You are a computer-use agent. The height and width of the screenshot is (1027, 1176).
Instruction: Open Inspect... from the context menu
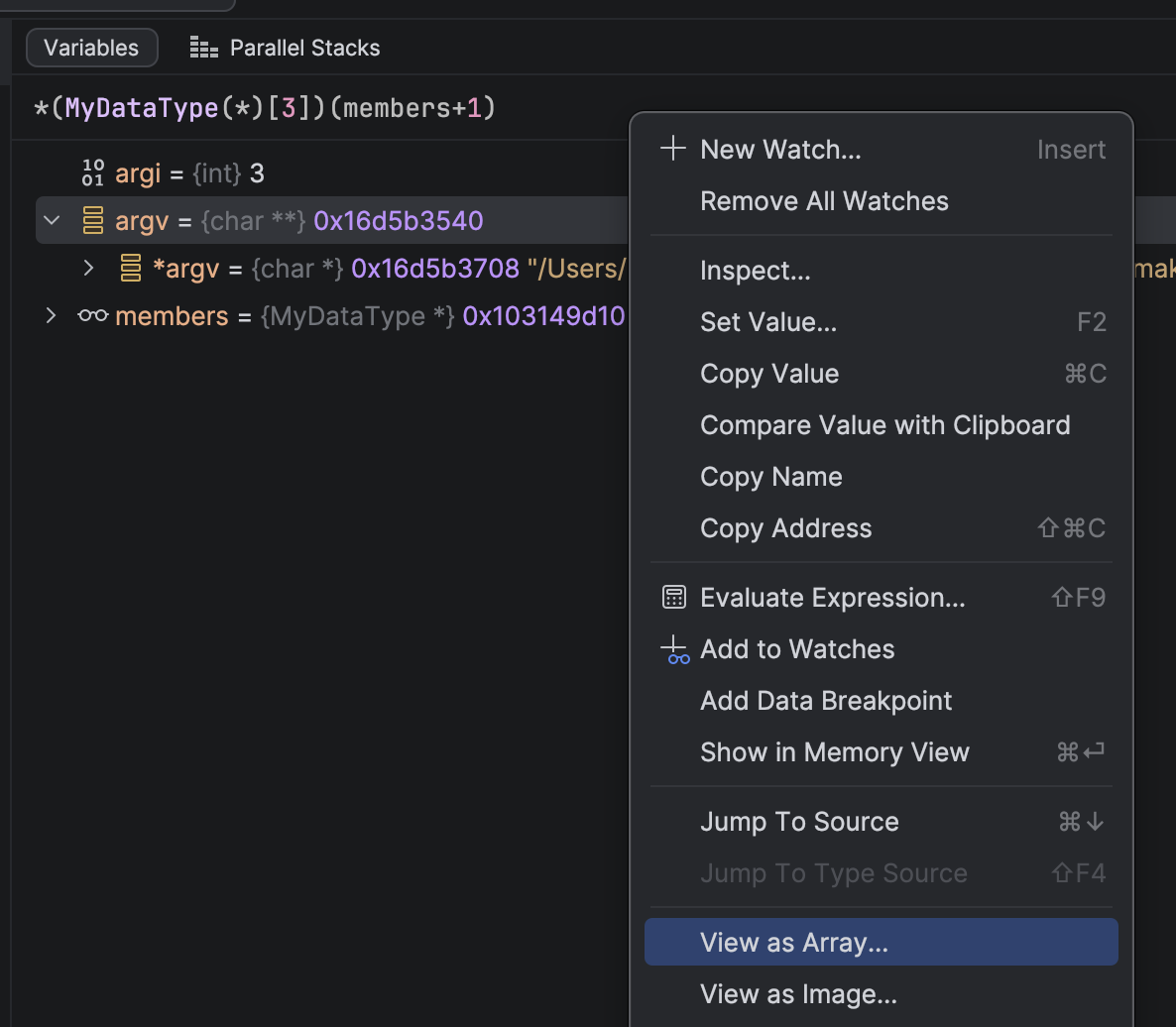pos(882,271)
